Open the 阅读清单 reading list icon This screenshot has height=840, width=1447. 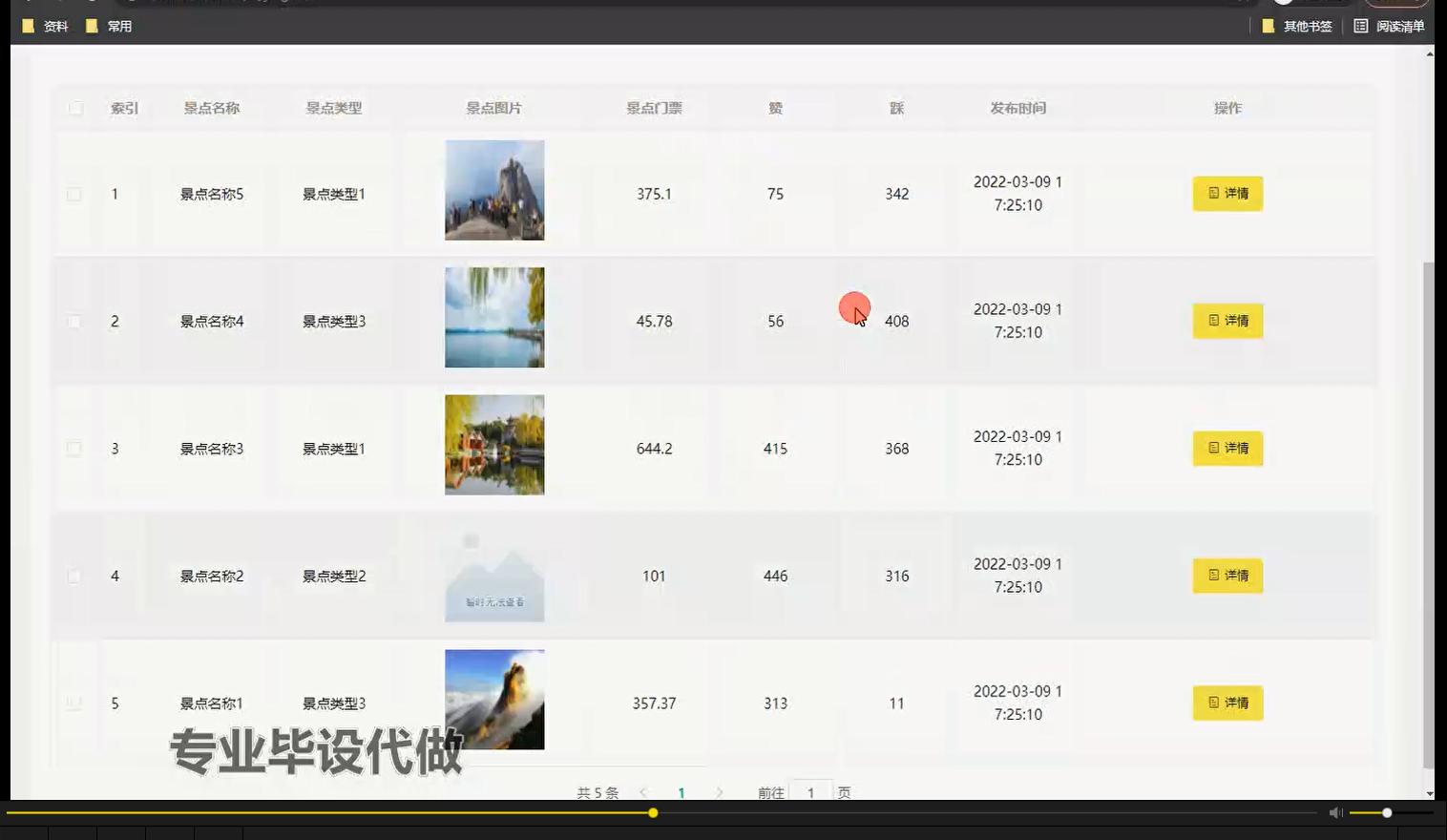(1361, 26)
